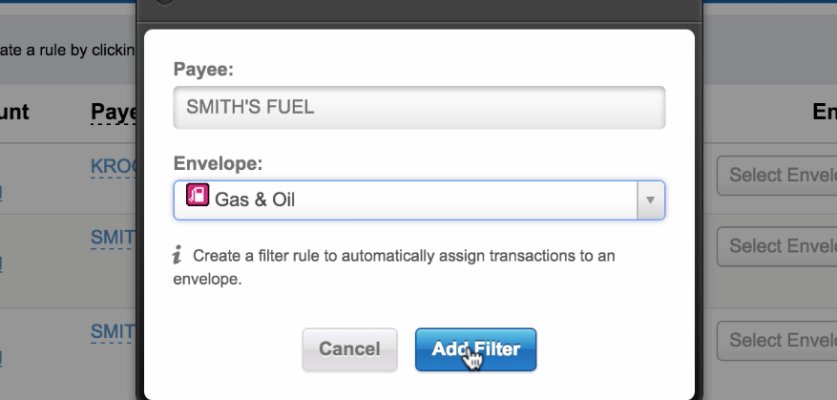Click the dark title bar above the dialog

click(x=419, y=11)
